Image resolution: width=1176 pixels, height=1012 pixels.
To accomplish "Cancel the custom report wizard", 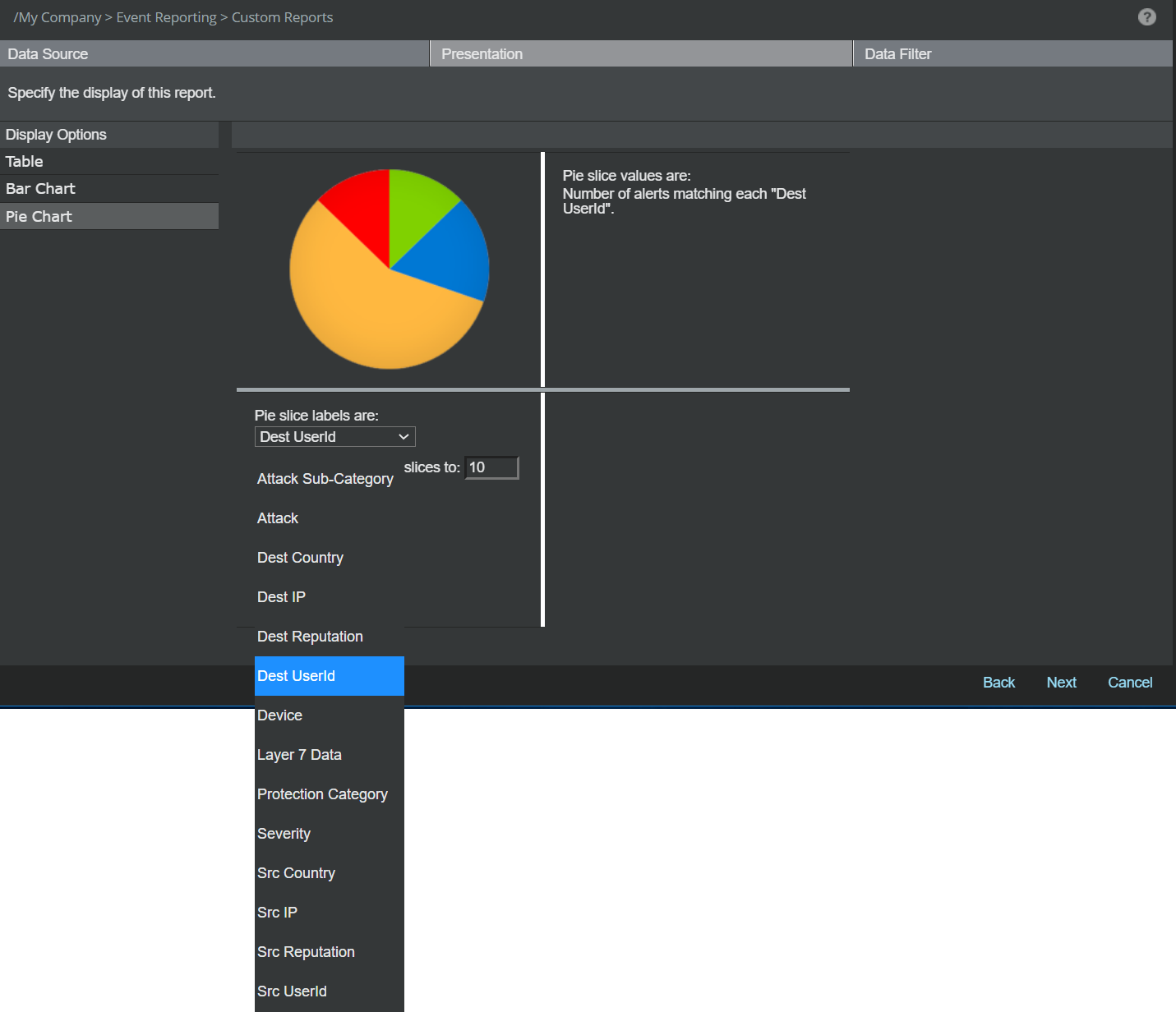I will pos(1130,683).
